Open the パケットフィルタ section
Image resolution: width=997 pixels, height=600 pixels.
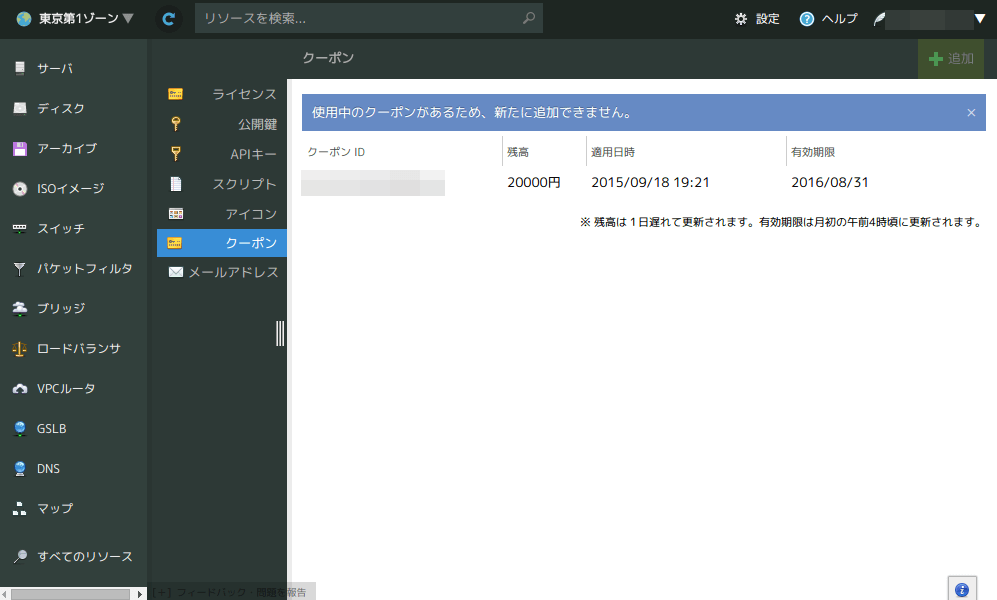84,268
